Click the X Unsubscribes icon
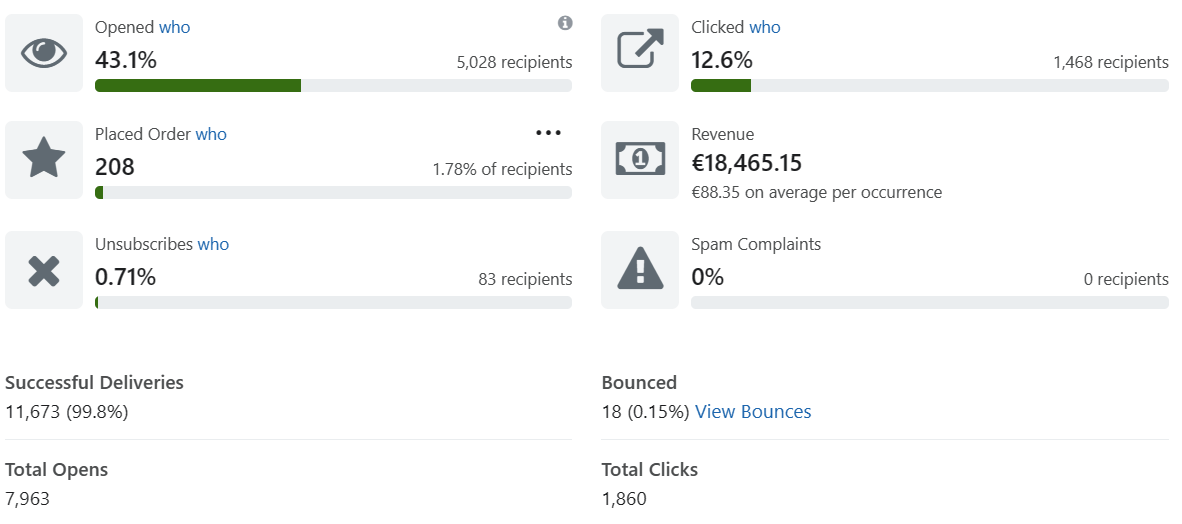 point(44,270)
